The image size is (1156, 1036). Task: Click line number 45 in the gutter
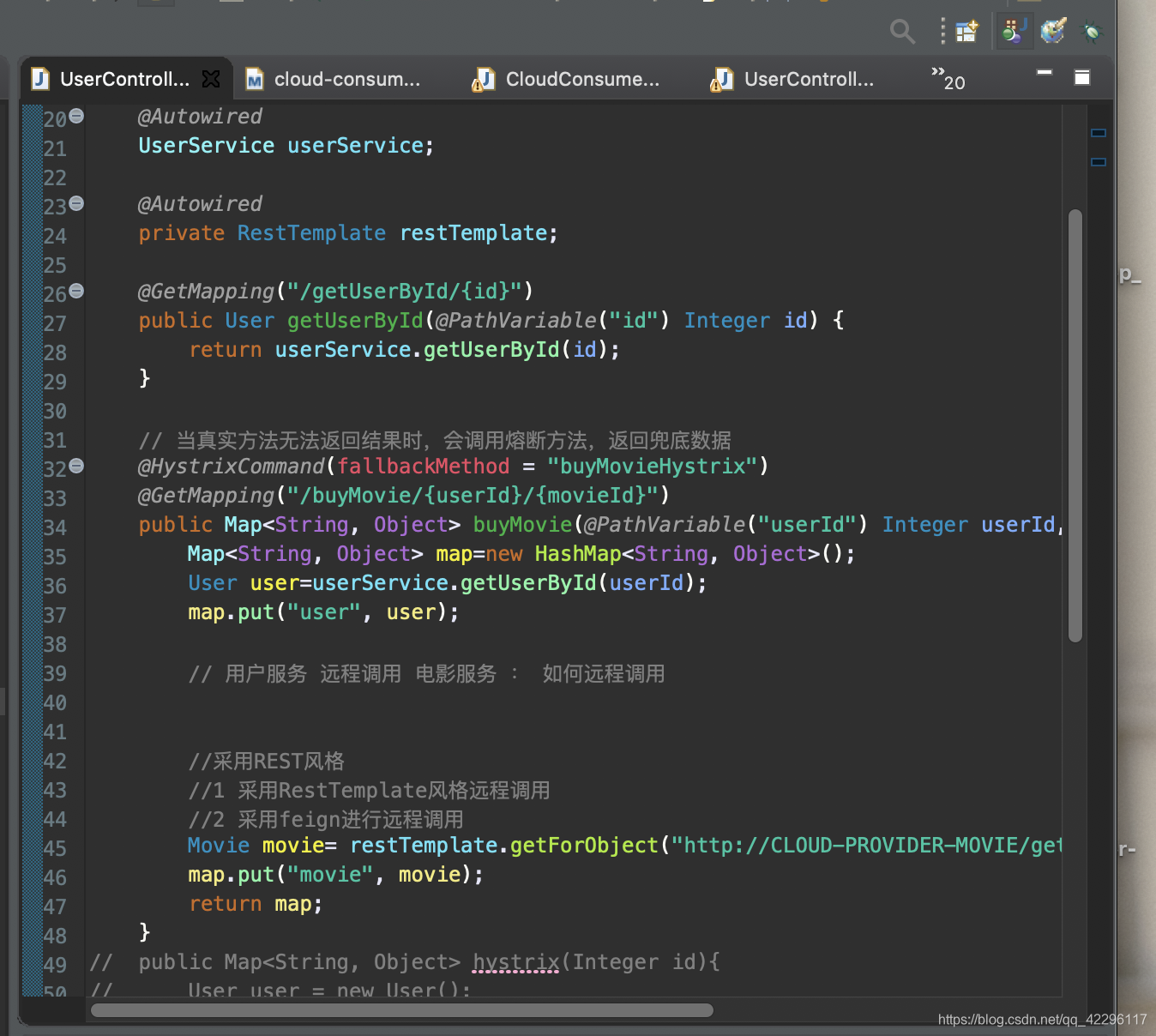click(x=55, y=848)
